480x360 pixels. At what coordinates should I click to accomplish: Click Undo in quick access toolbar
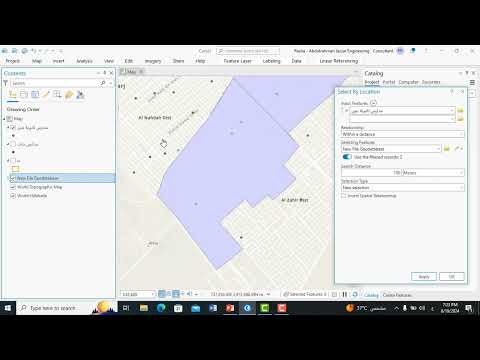pyautogui.click(x=33, y=51)
